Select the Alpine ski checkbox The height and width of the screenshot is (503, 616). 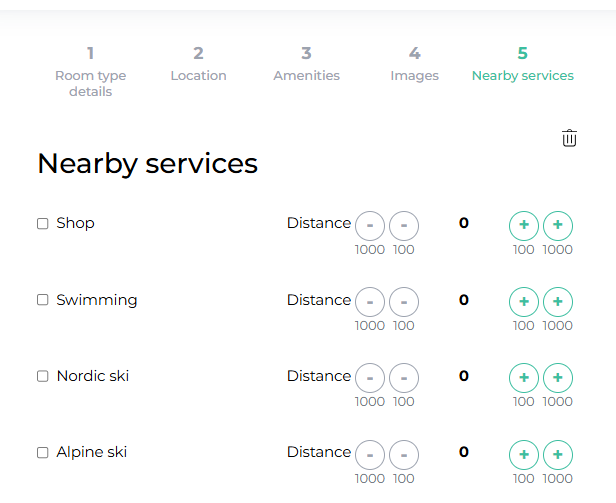(43, 453)
